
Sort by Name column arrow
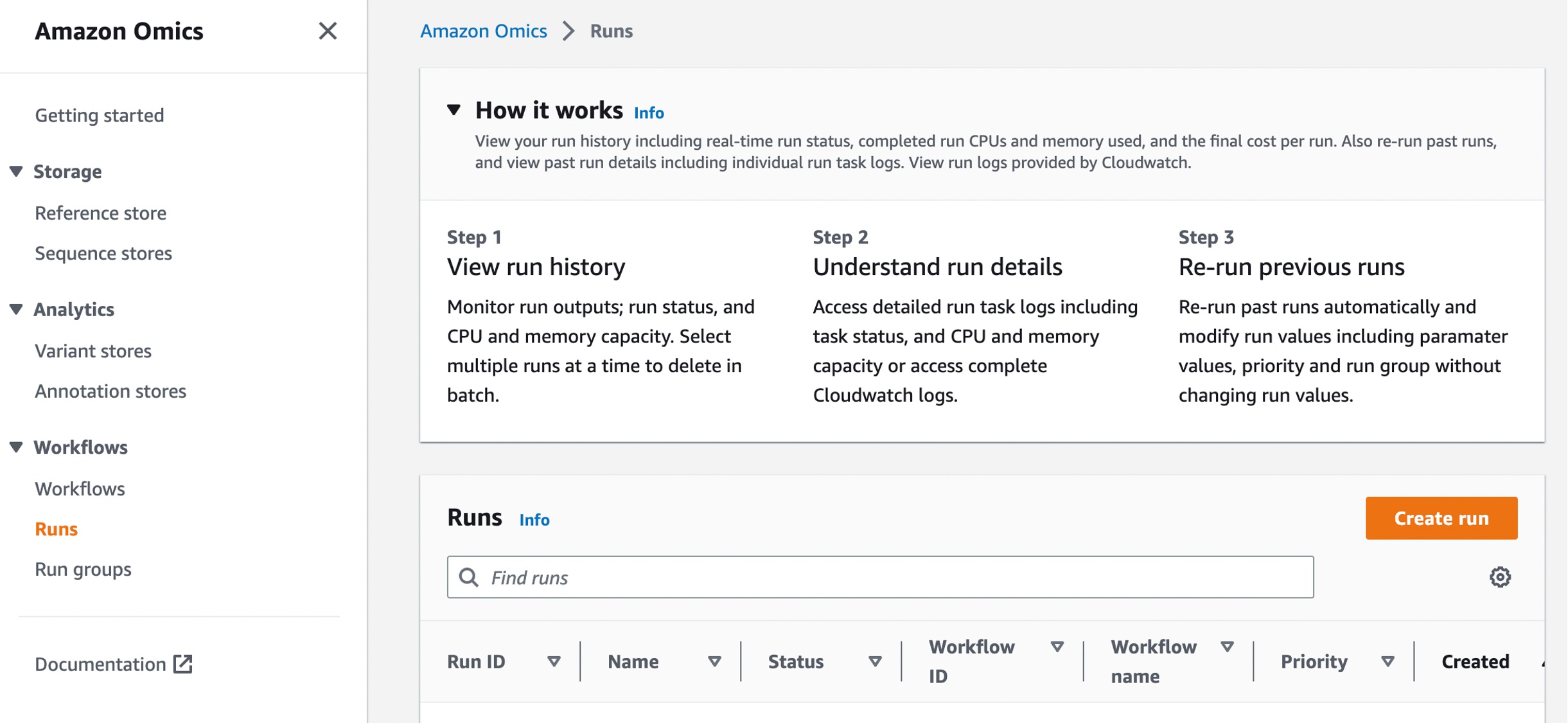pyautogui.click(x=714, y=661)
